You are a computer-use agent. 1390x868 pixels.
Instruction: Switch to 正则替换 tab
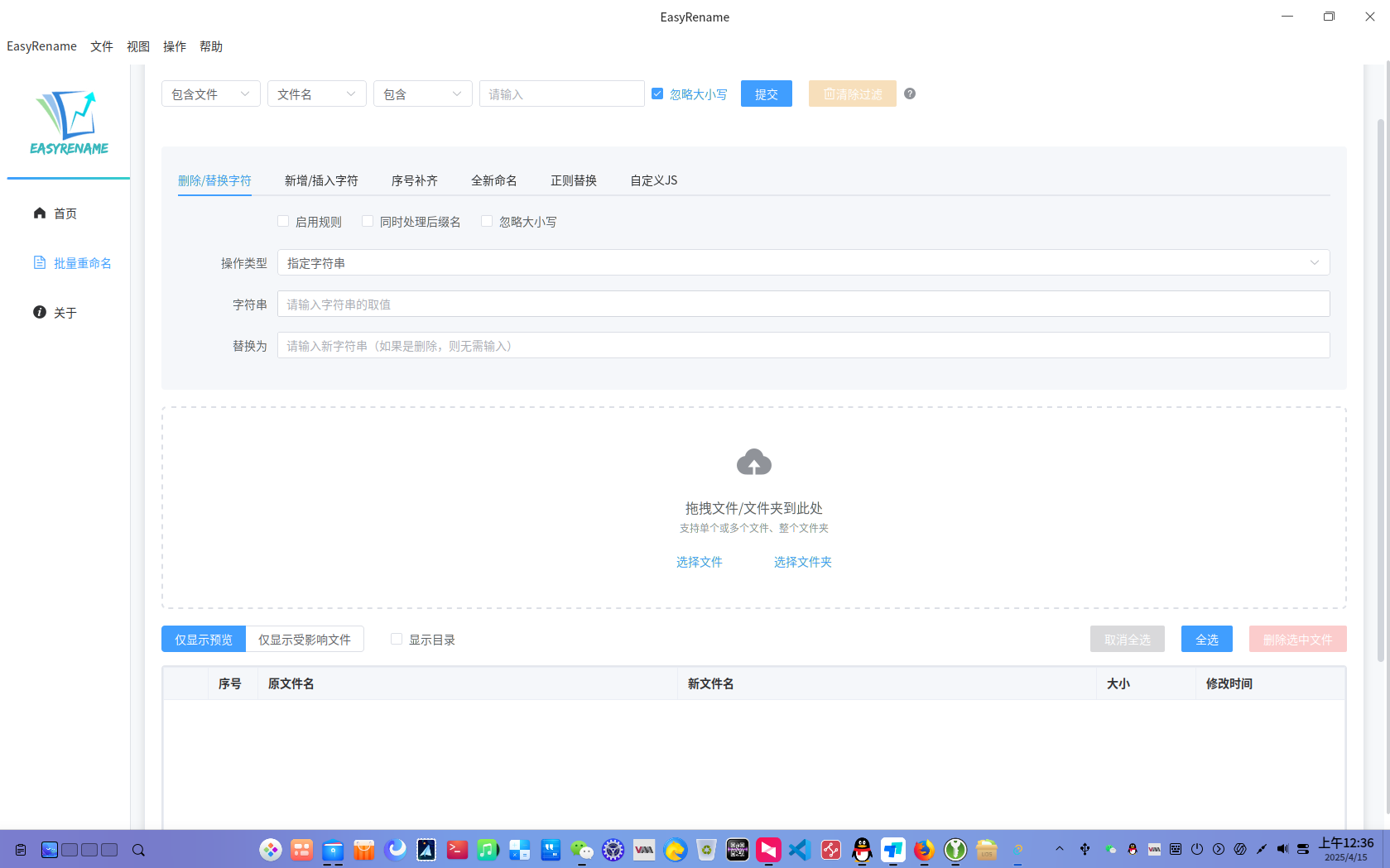point(574,180)
